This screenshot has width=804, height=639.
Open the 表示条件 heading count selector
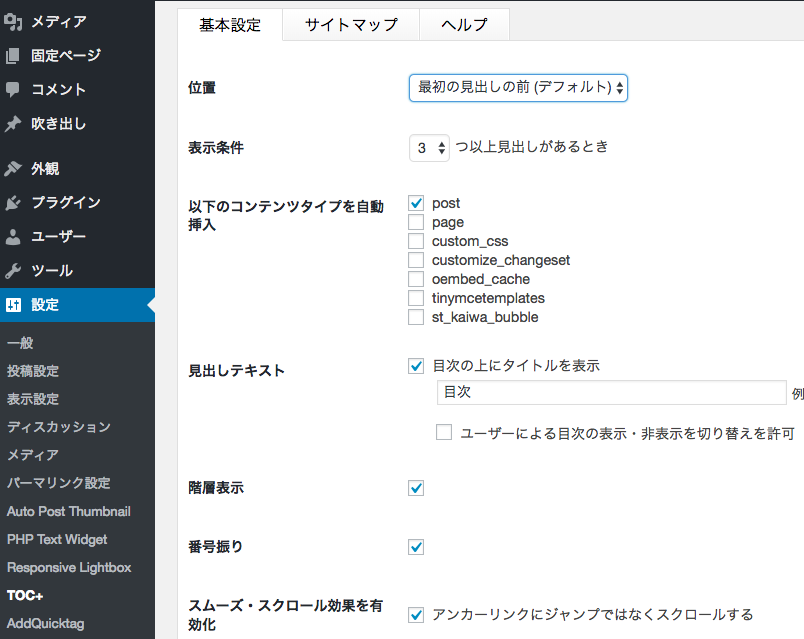[x=429, y=148]
